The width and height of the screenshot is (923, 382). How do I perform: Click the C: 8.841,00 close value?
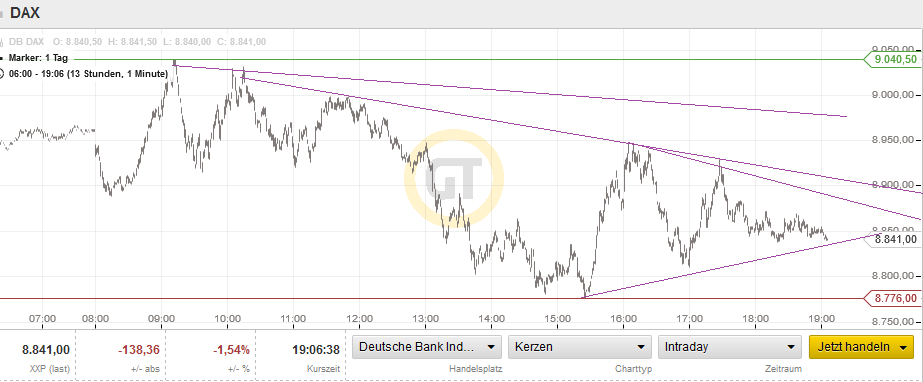tap(240, 42)
